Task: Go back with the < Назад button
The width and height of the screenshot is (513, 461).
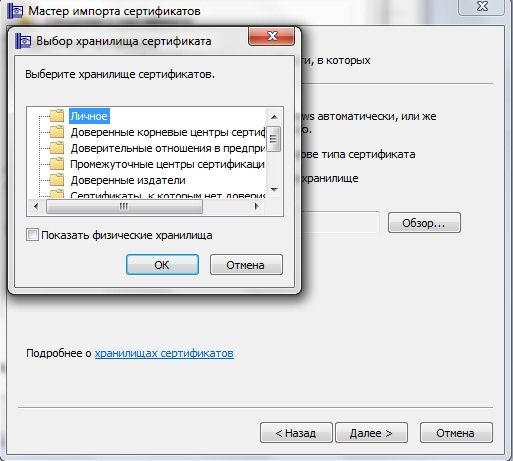Action: (x=296, y=433)
